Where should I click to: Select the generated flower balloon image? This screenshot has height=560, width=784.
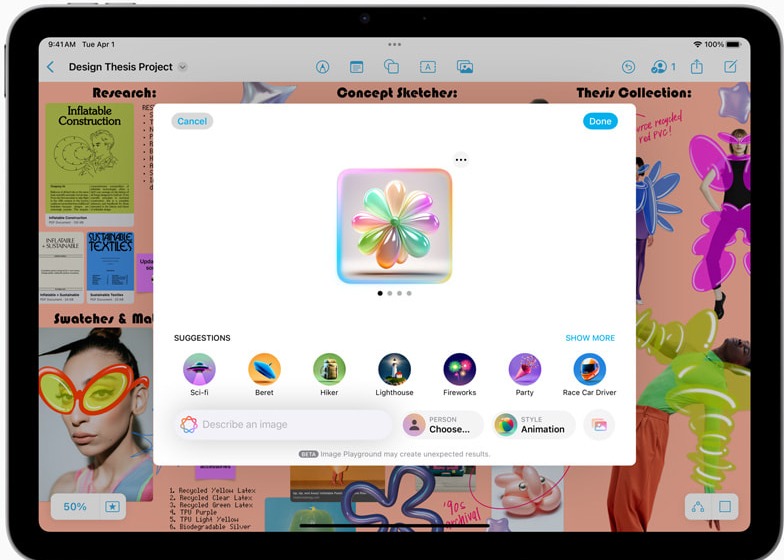[394, 226]
